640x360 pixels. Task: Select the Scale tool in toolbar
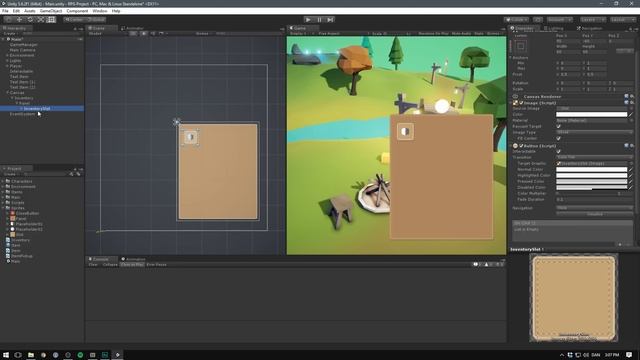pos(40,20)
